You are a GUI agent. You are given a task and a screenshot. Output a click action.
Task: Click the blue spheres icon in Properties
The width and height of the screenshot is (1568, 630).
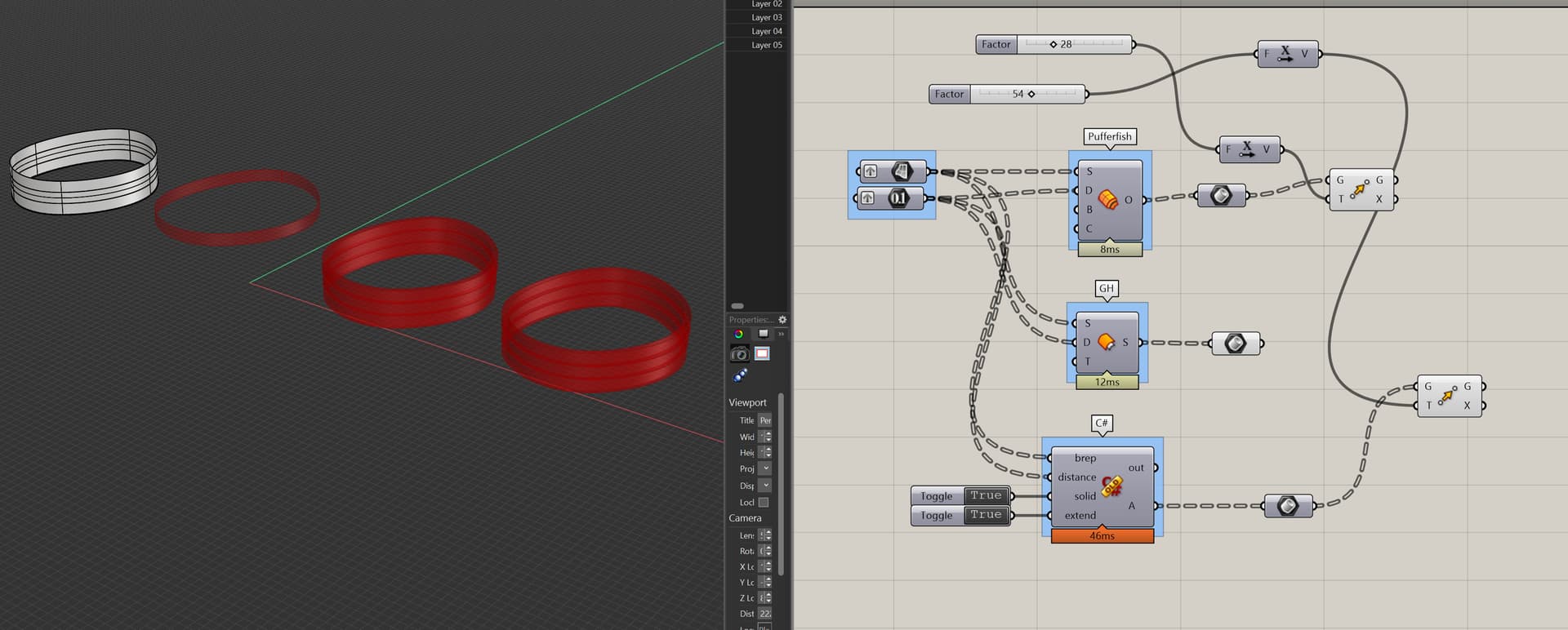coord(740,375)
